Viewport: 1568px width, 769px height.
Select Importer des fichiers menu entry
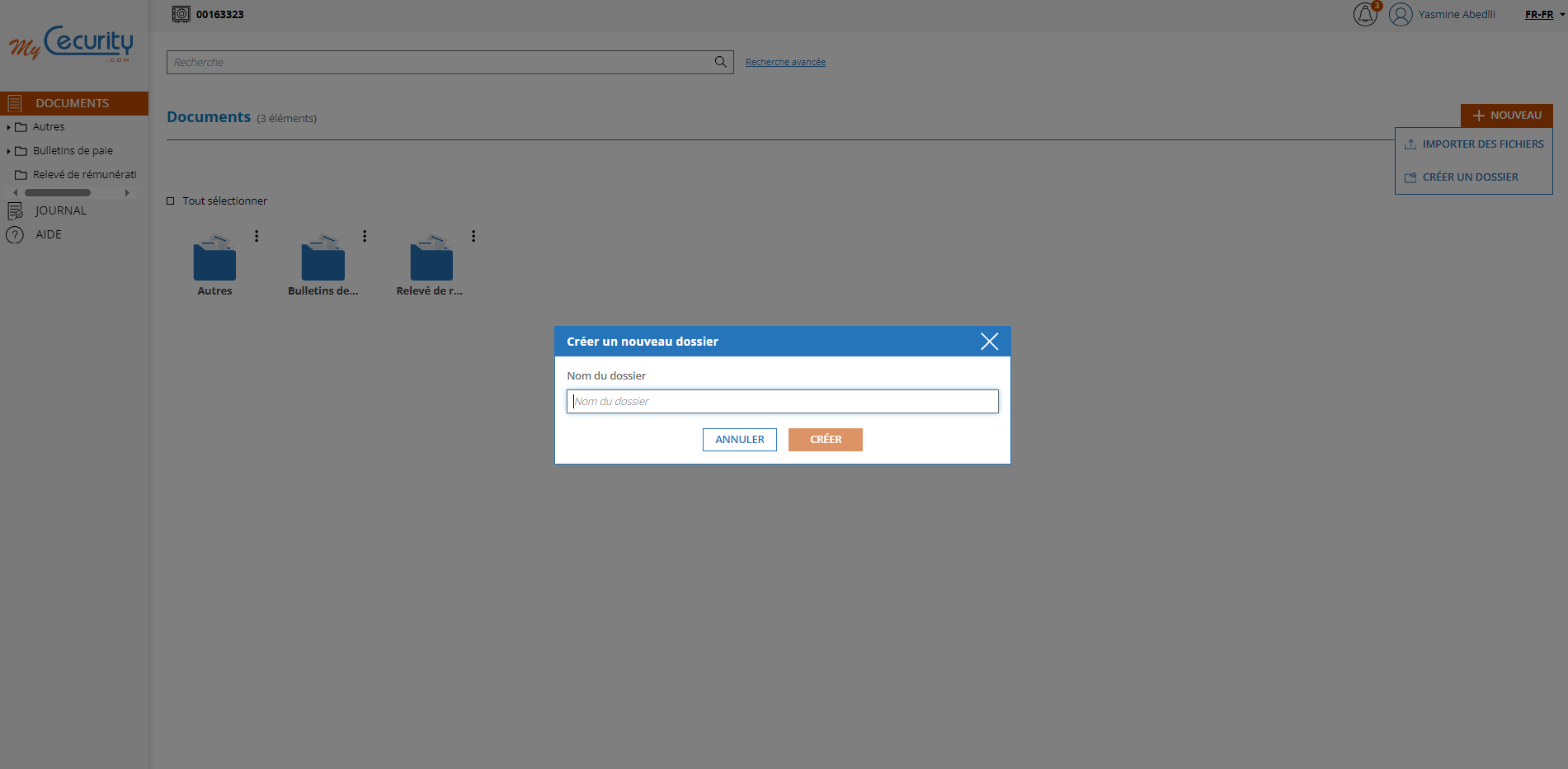[1482, 144]
